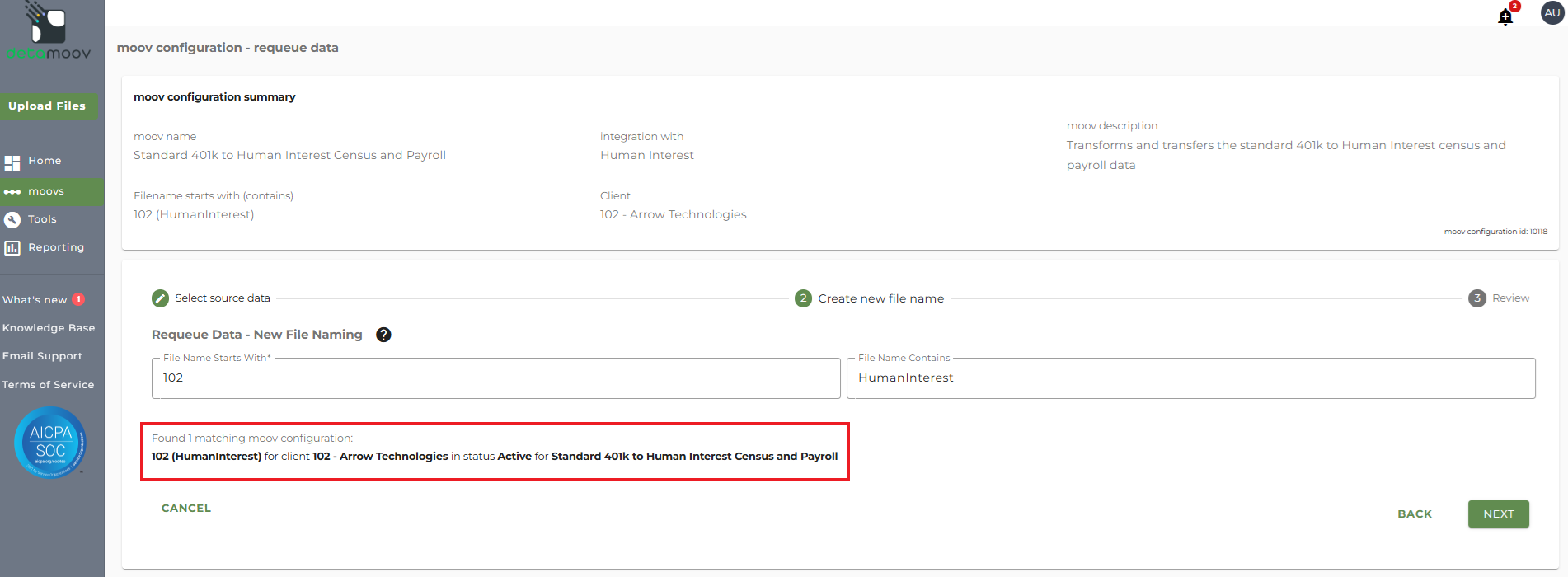View Terms of Service

[x=48, y=385]
